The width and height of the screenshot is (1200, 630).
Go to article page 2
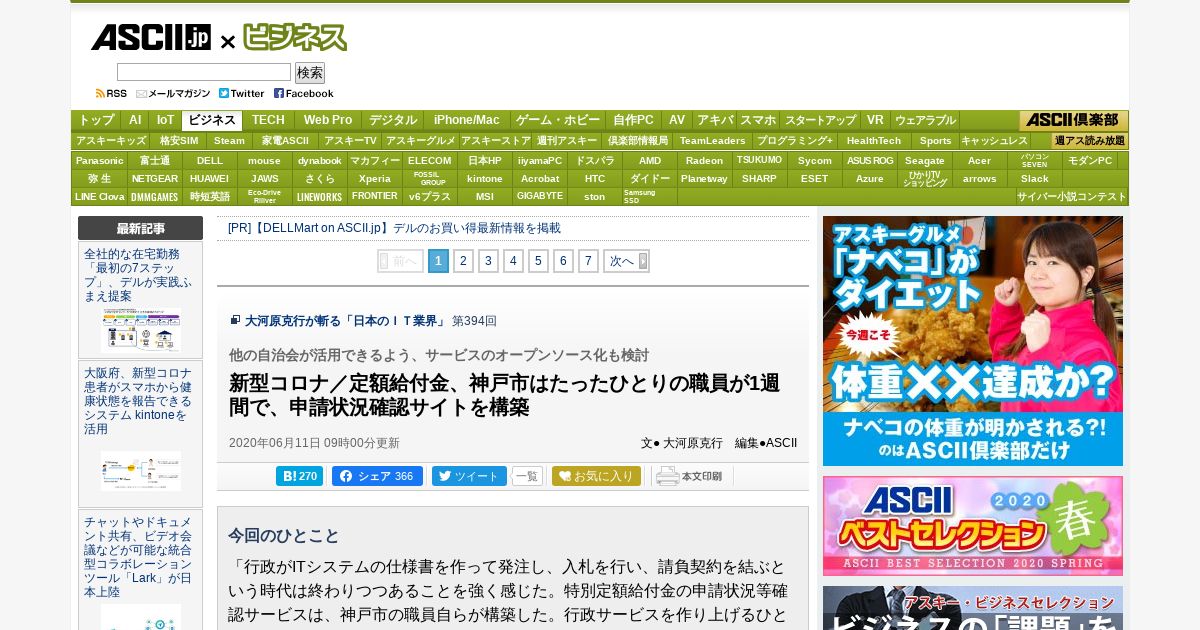(x=463, y=261)
